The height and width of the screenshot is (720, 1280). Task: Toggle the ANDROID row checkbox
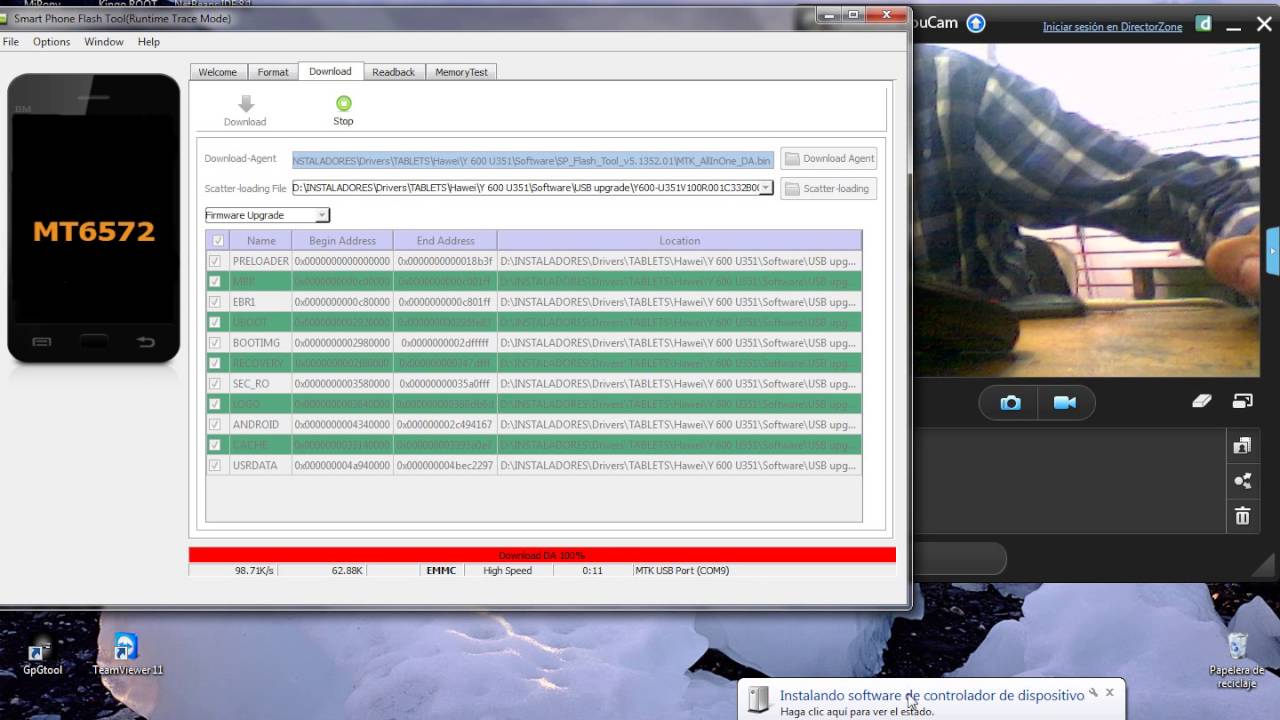pyautogui.click(x=214, y=425)
